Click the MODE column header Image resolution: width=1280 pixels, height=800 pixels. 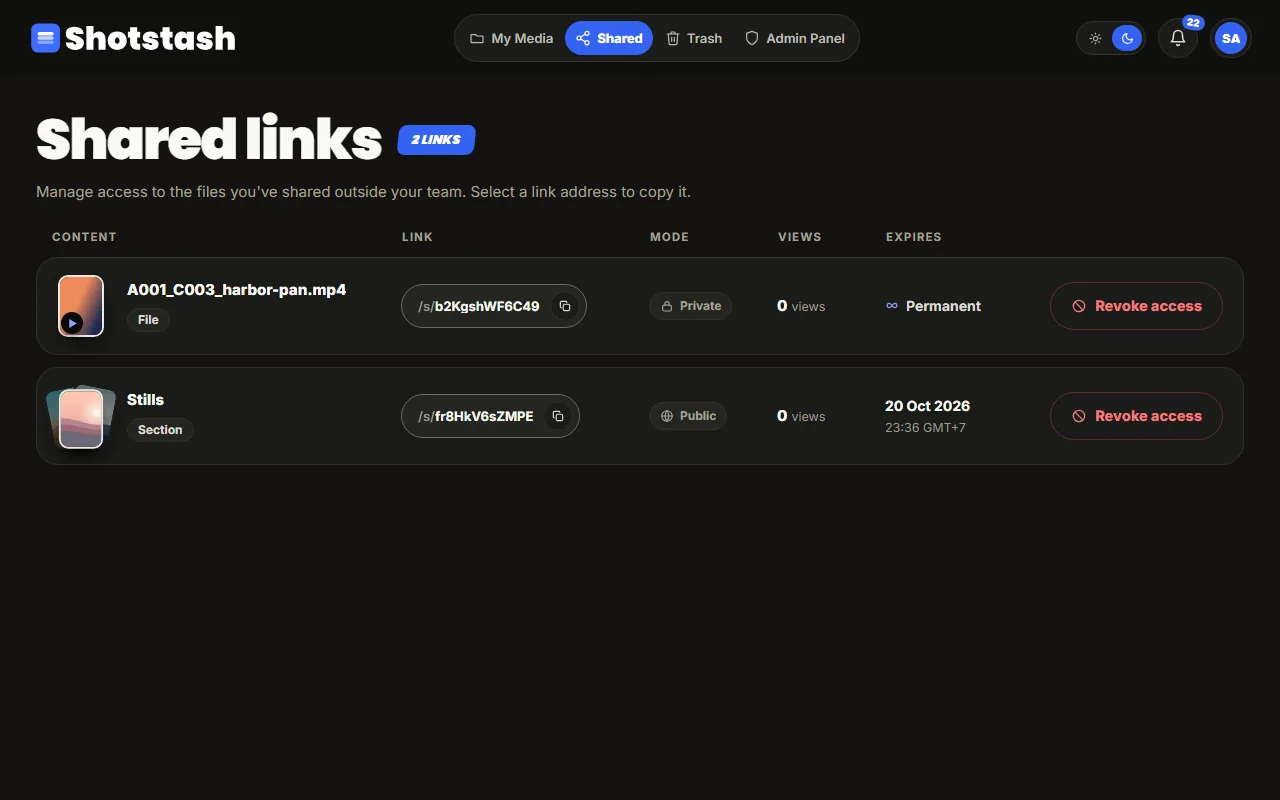coord(669,237)
